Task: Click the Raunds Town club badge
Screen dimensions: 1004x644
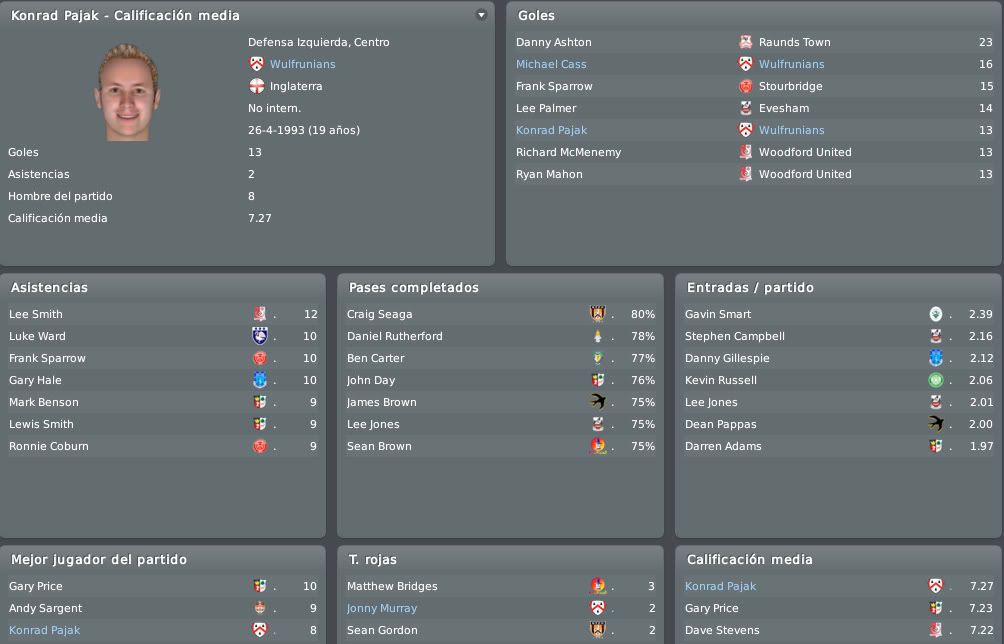Action: pyautogui.click(x=745, y=42)
